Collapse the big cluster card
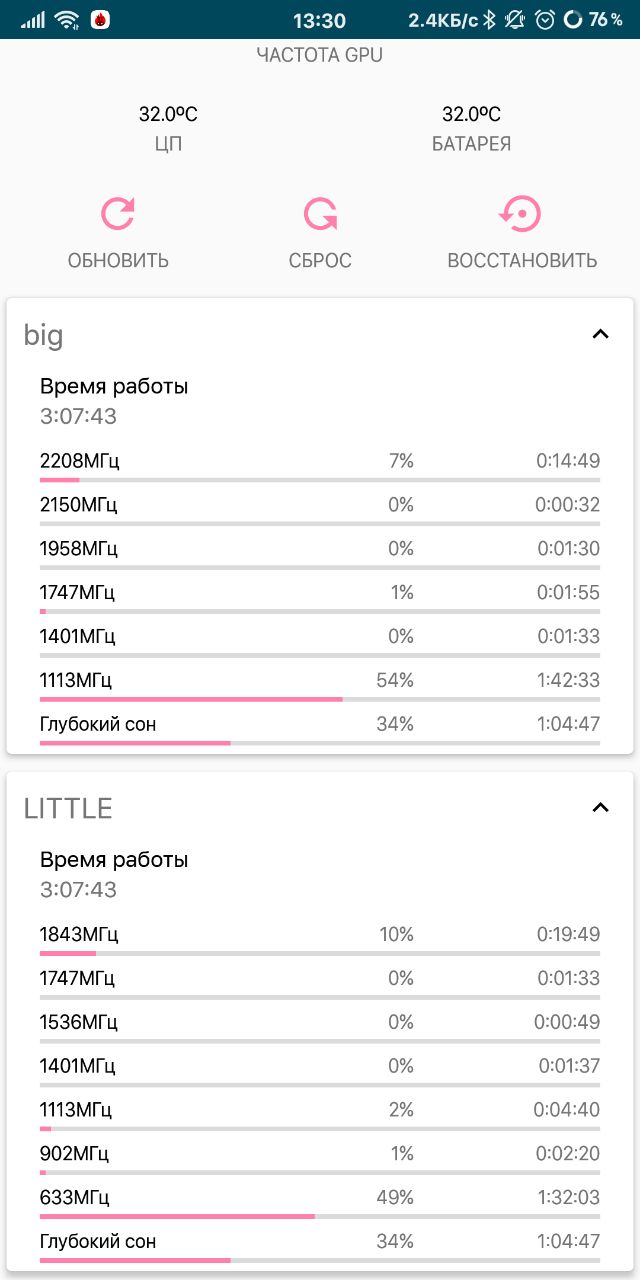Image resolution: width=640 pixels, height=1280 pixels. [x=600, y=334]
